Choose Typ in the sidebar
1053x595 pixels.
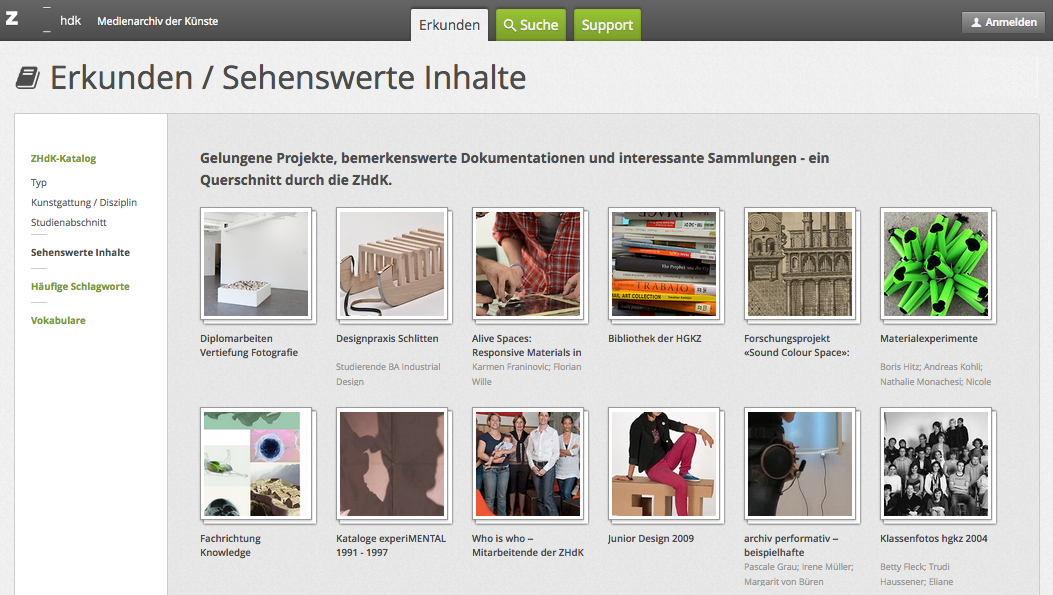(39, 182)
